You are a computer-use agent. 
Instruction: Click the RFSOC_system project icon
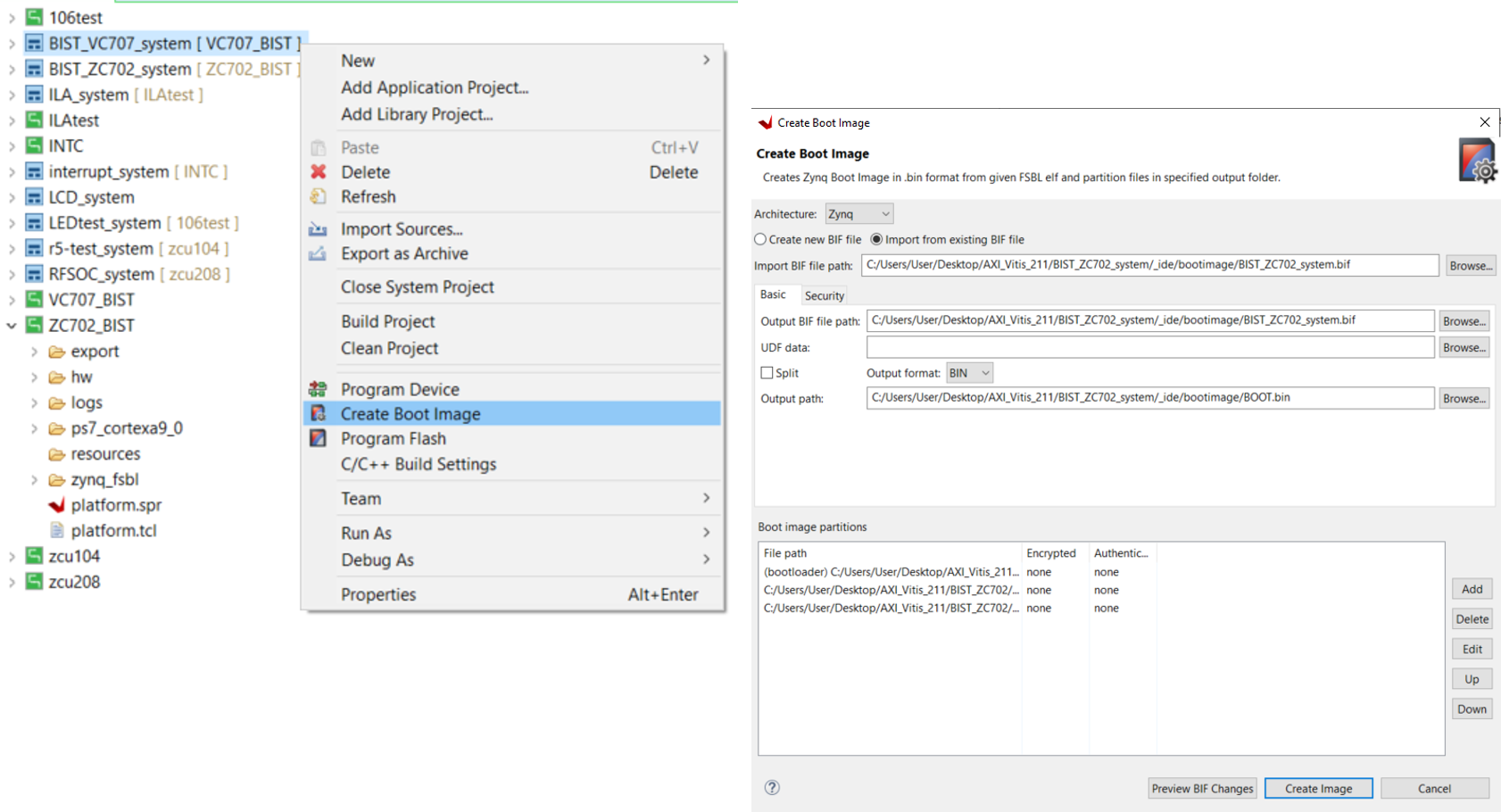click(34, 274)
